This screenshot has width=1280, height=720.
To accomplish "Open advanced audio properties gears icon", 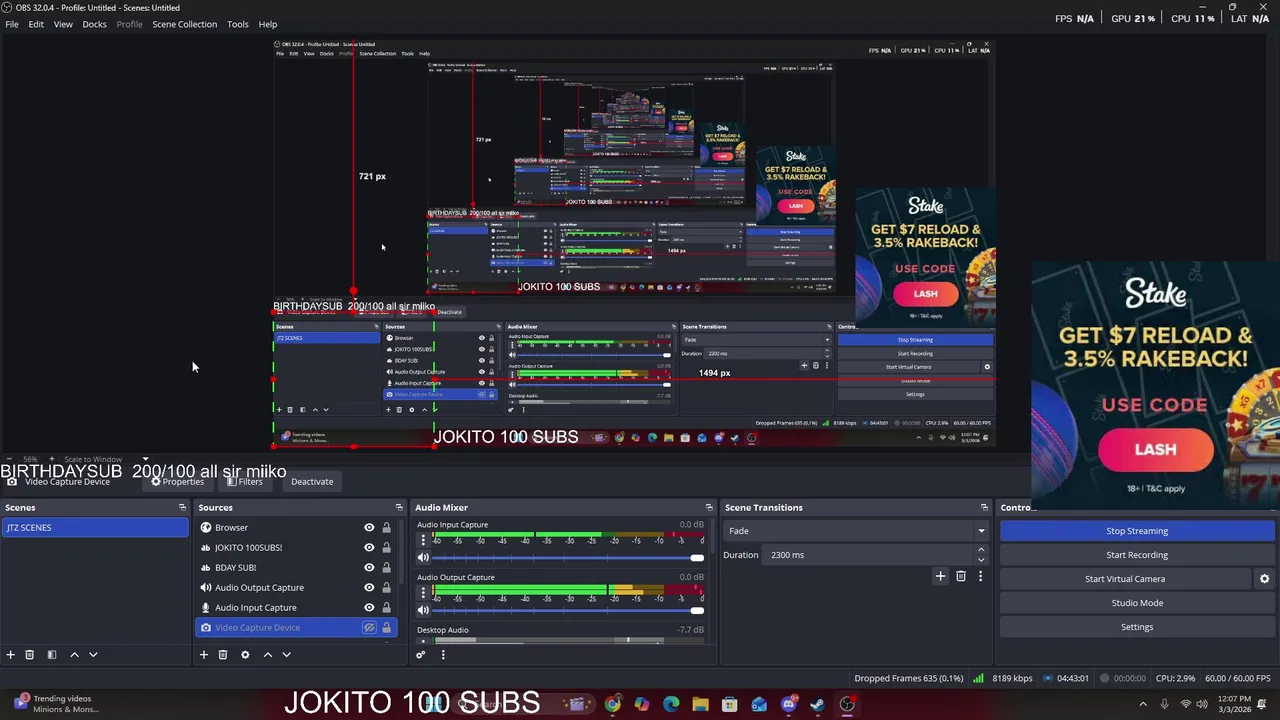I will [x=421, y=655].
